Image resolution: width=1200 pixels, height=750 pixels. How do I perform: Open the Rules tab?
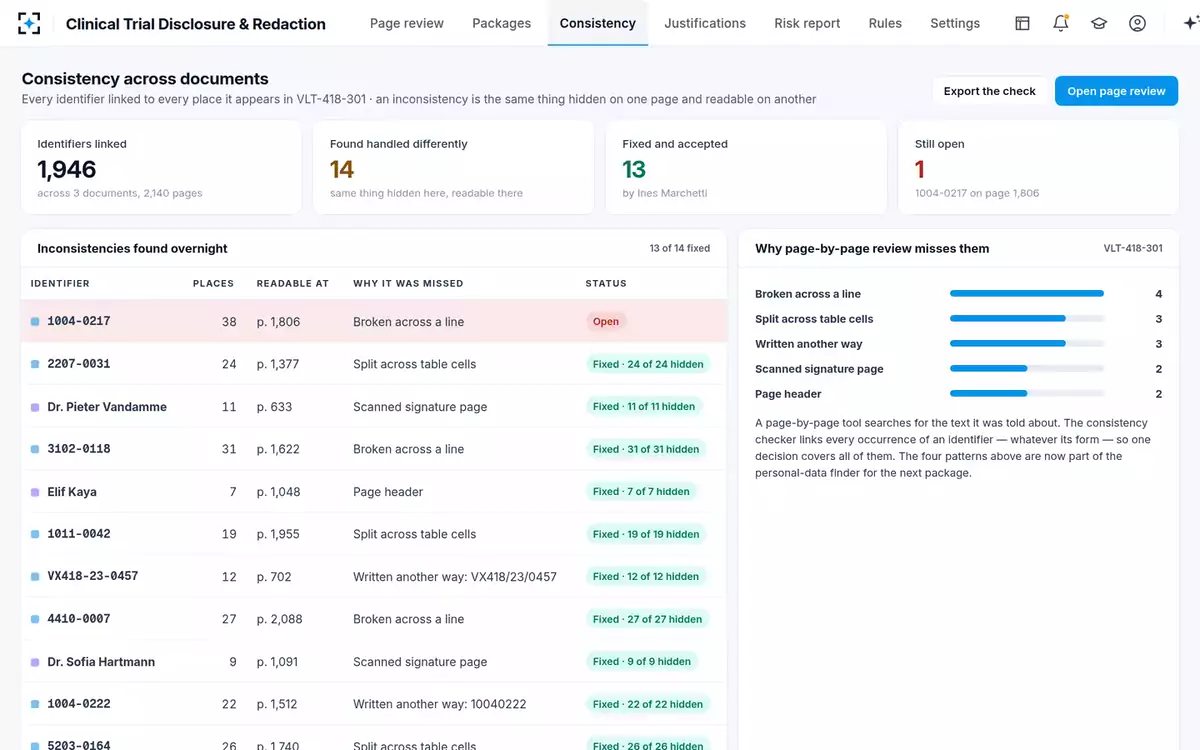pos(885,23)
